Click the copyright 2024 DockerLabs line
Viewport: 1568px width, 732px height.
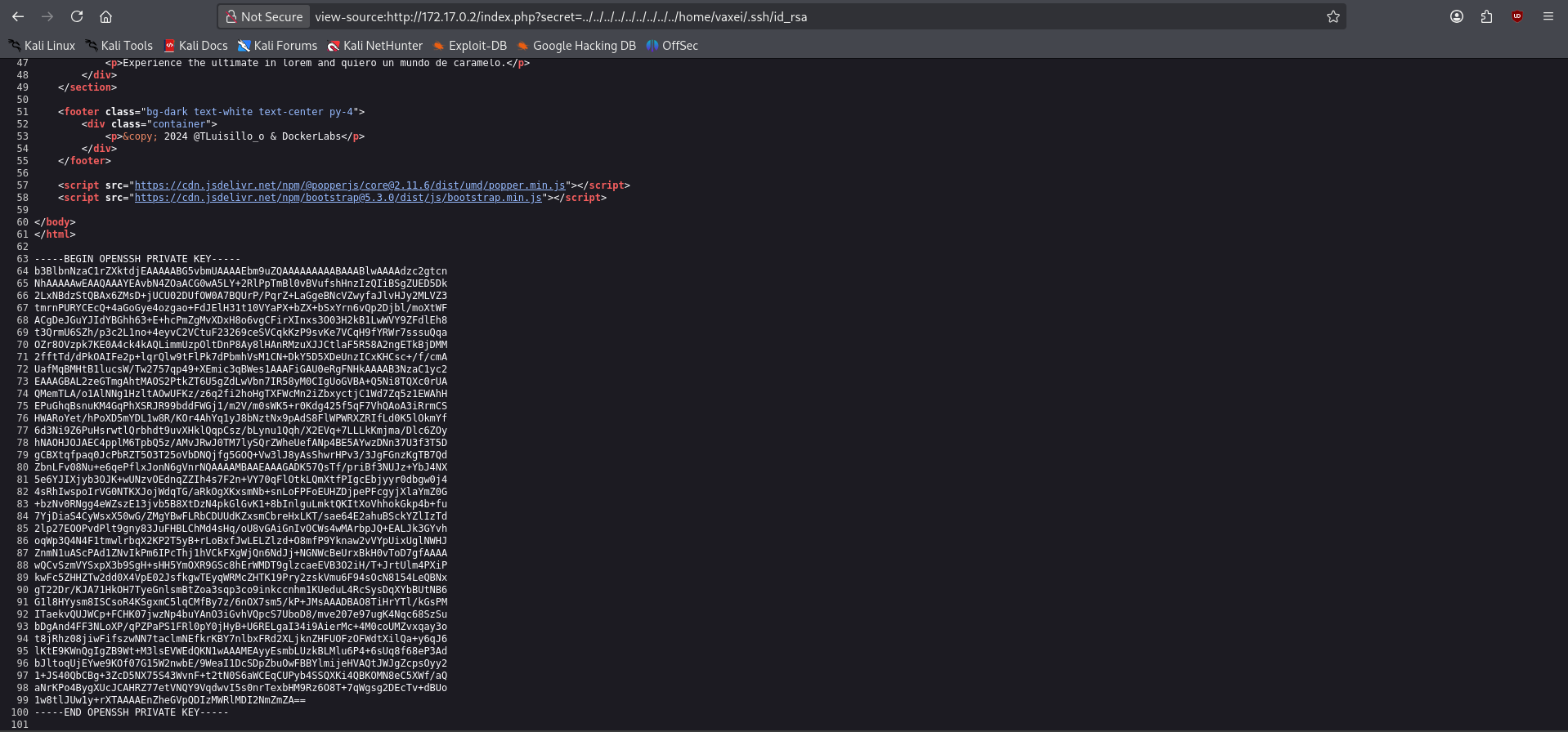(235, 136)
